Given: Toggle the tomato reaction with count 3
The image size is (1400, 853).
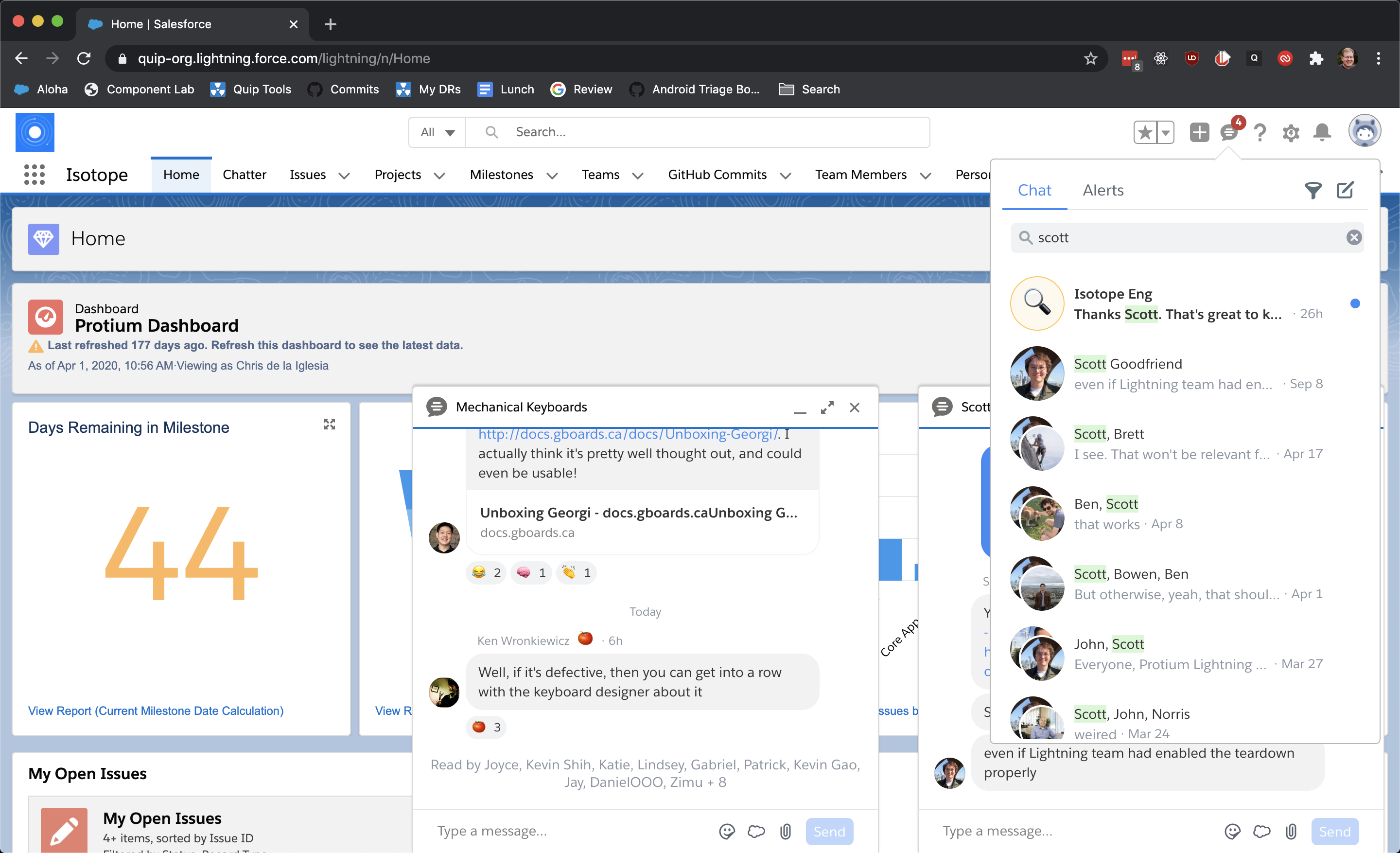Looking at the screenshot, I should coord(487,727).
